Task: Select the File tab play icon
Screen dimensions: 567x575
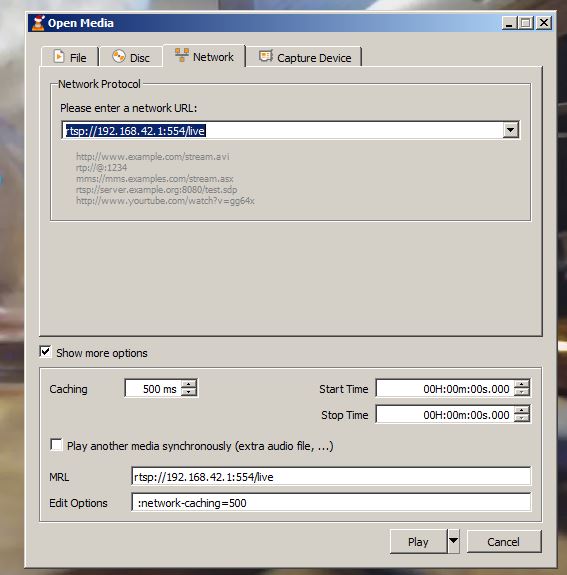Action: 59,56
